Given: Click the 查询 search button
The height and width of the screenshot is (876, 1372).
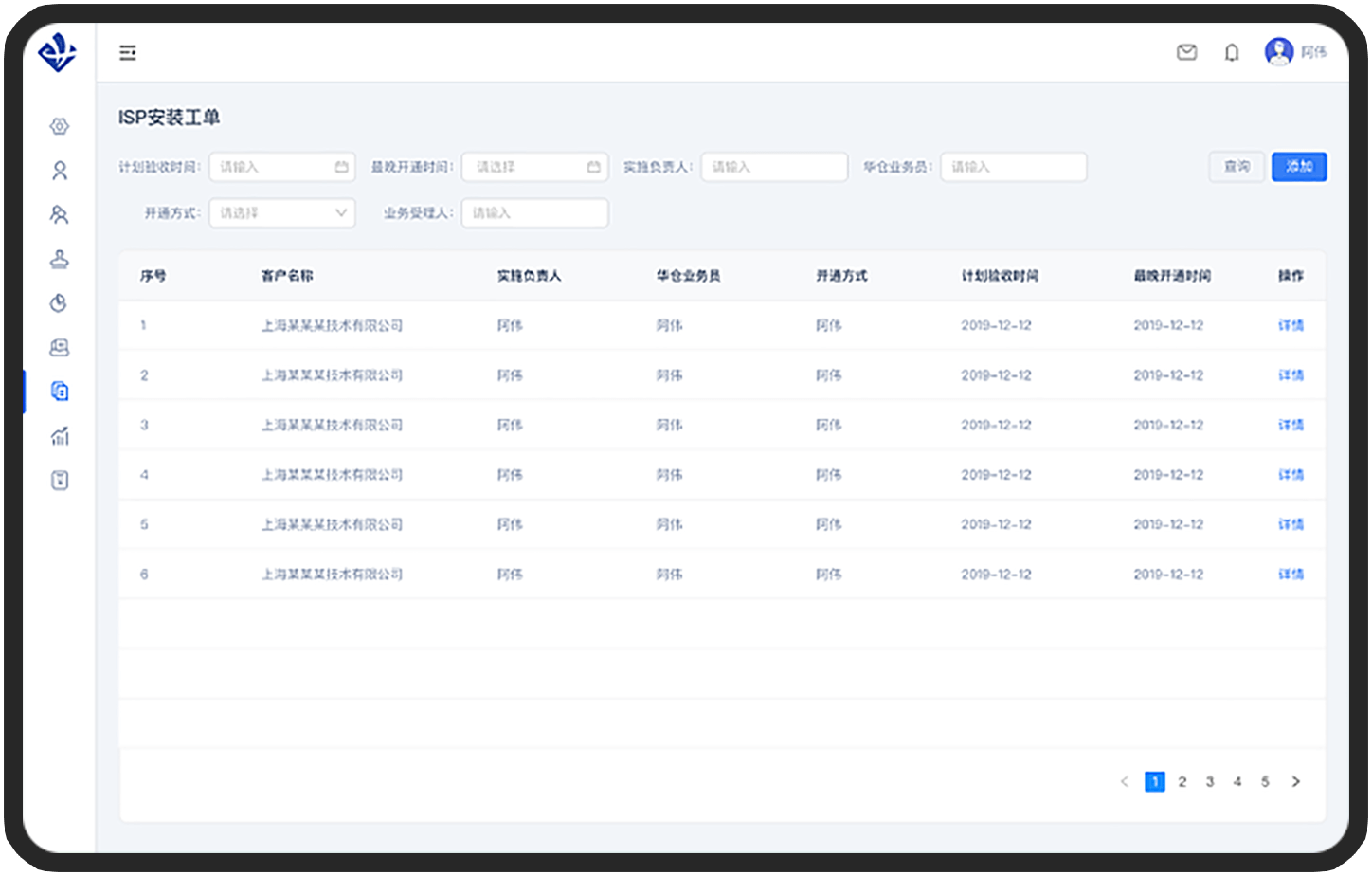Looking at the screenshot, I should (x=1237, y=167).
